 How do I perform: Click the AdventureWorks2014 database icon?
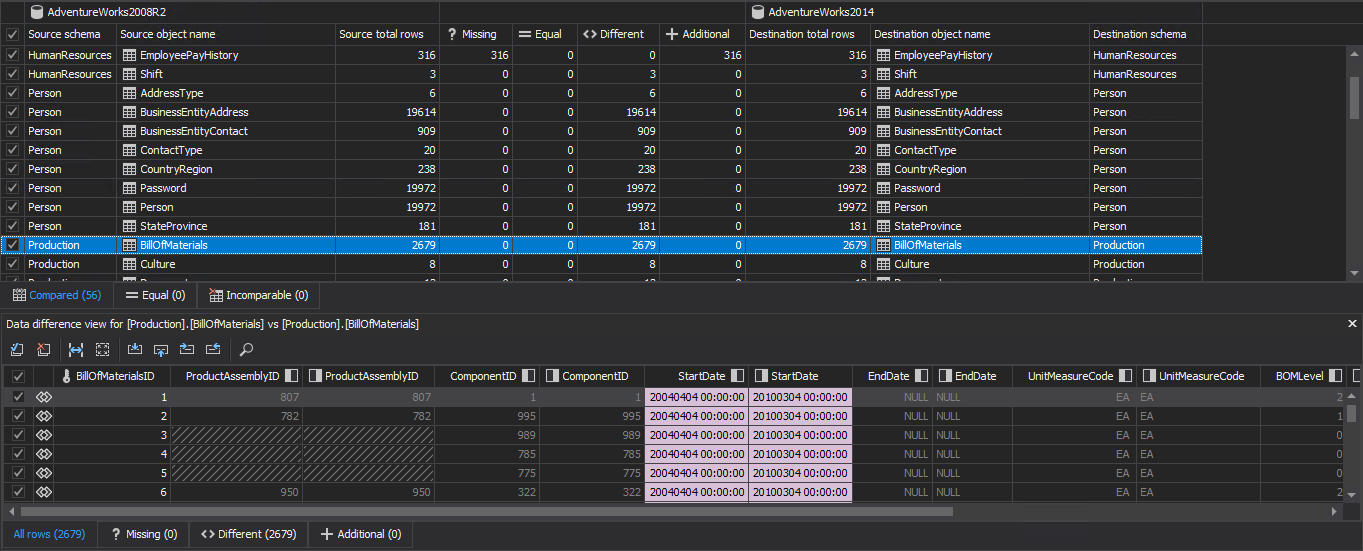[758, 12]
